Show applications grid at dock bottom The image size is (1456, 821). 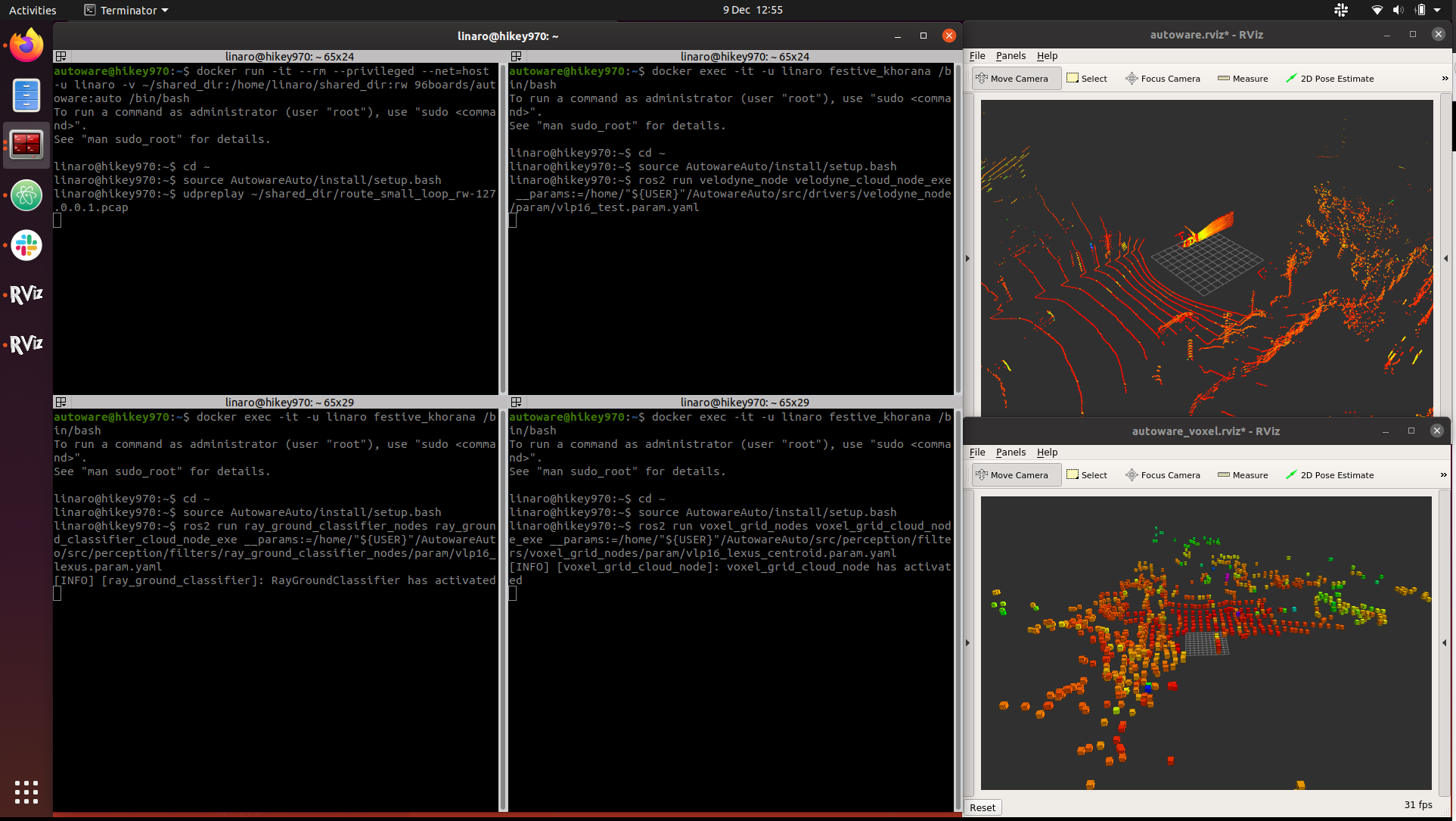click(26, 791)
